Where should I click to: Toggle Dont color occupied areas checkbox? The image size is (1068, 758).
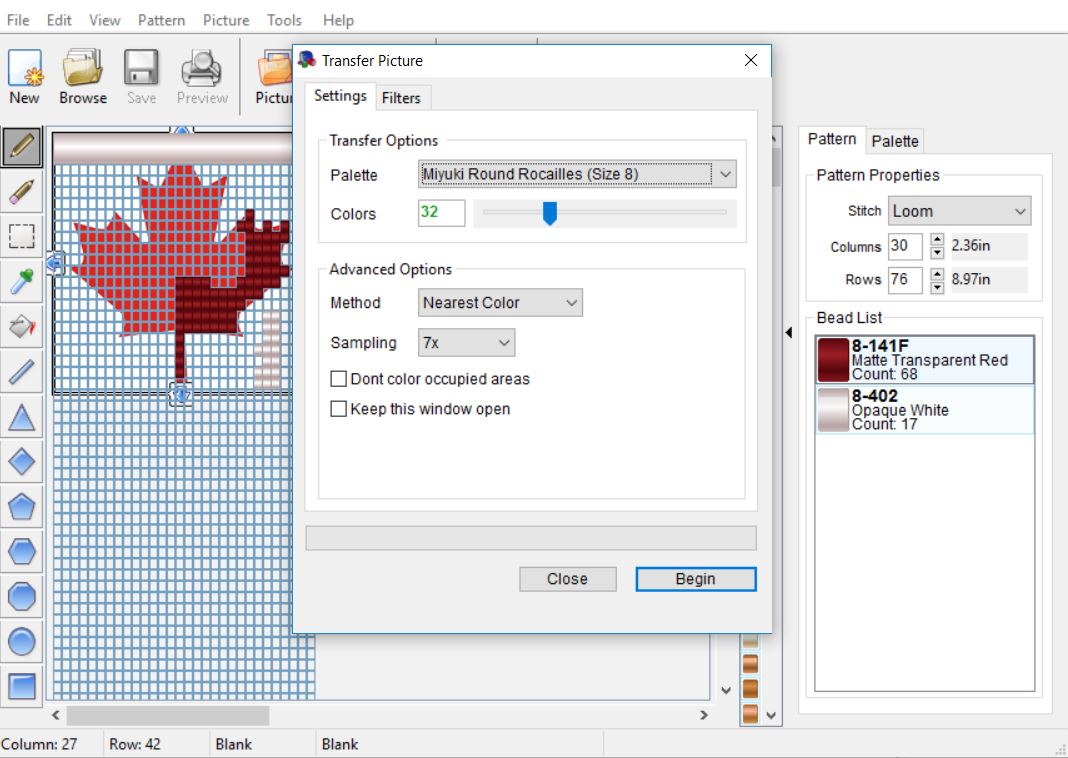[339, 379]
